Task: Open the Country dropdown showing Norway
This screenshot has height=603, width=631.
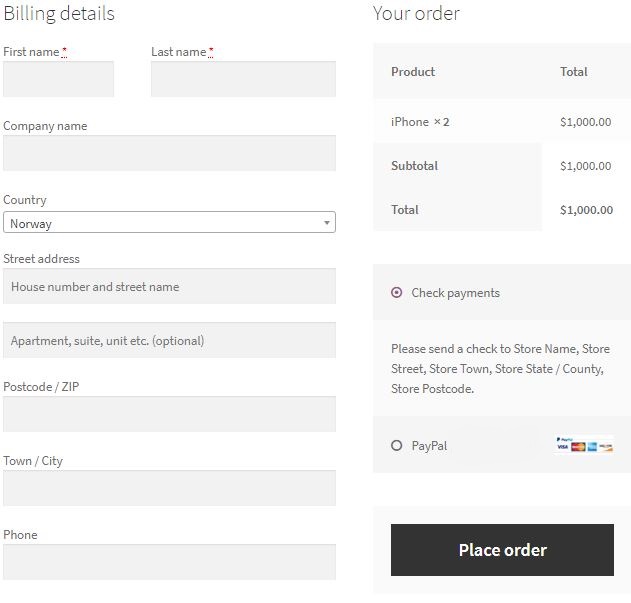Action: pos(168,223)
